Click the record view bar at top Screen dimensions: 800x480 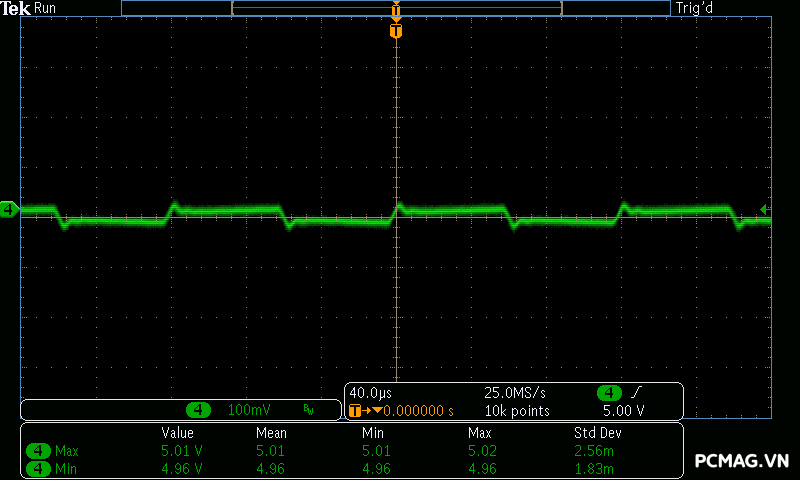click(396, 8)
